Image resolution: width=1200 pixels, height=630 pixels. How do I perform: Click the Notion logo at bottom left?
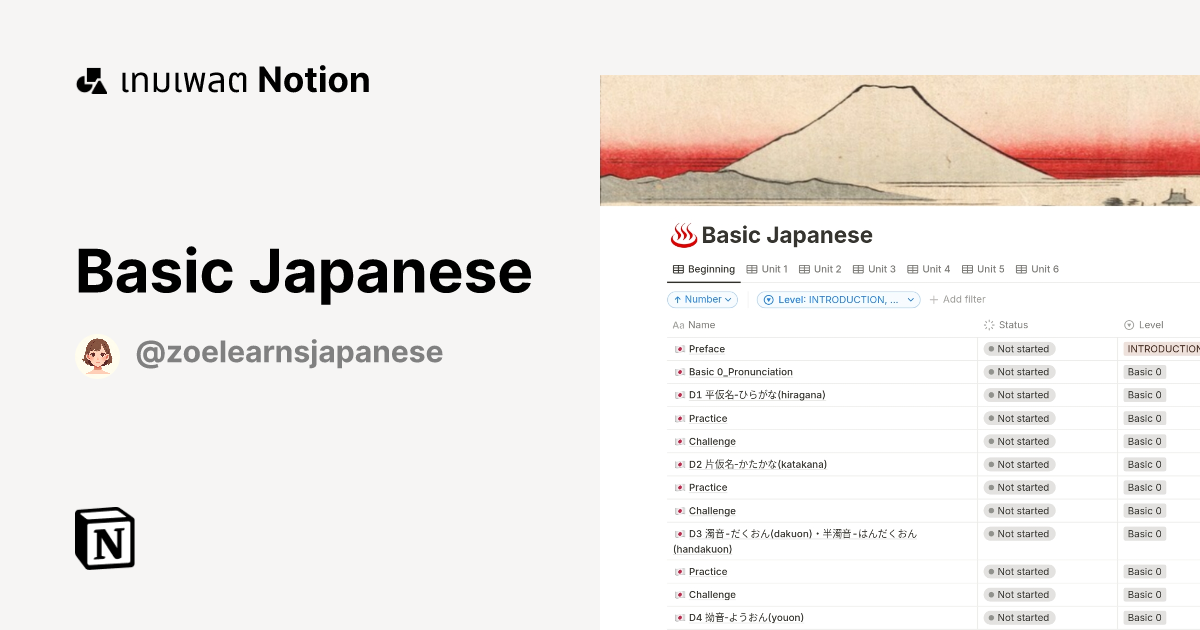tap(105, 539)
